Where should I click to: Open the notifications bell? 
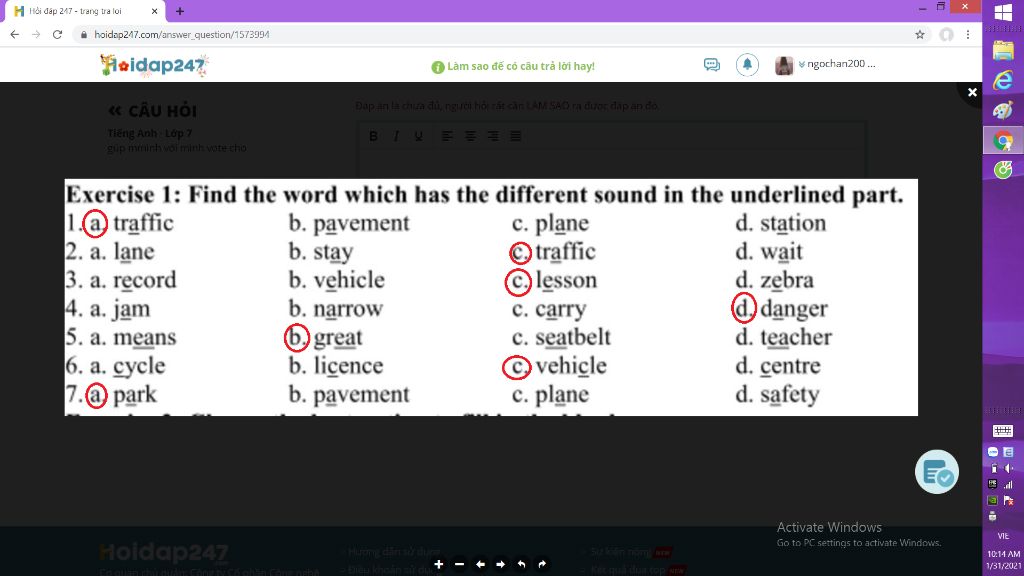747,65
